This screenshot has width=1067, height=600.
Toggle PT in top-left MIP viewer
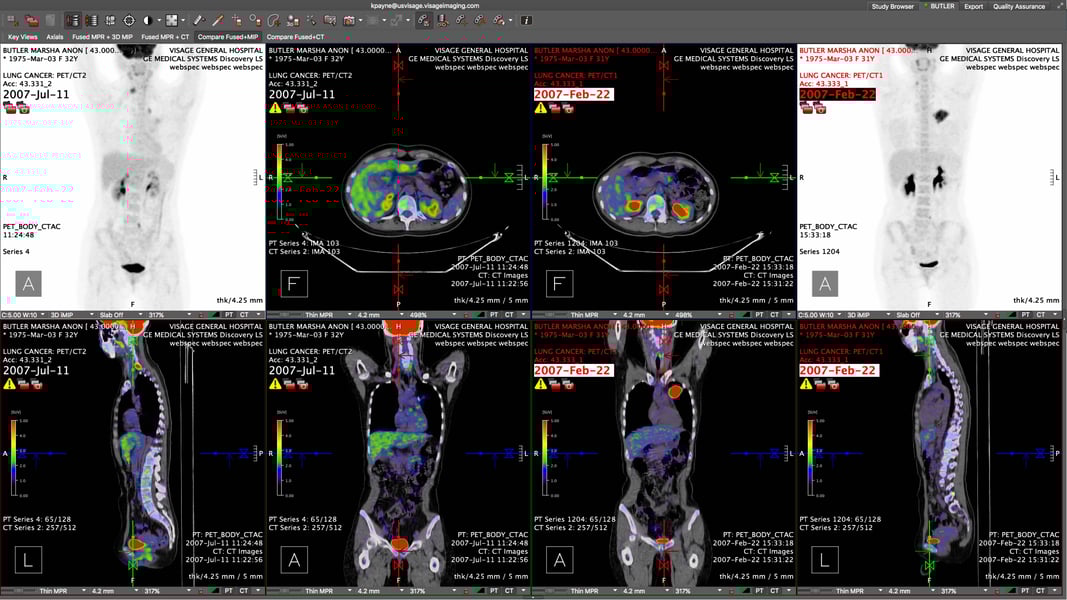click(x=229, y=314)
